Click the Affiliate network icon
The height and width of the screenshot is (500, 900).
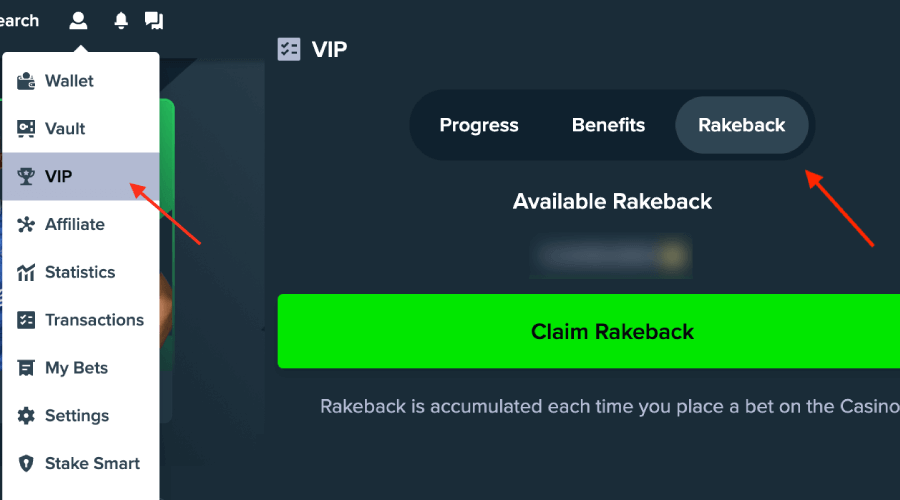[x=26, y=224]
